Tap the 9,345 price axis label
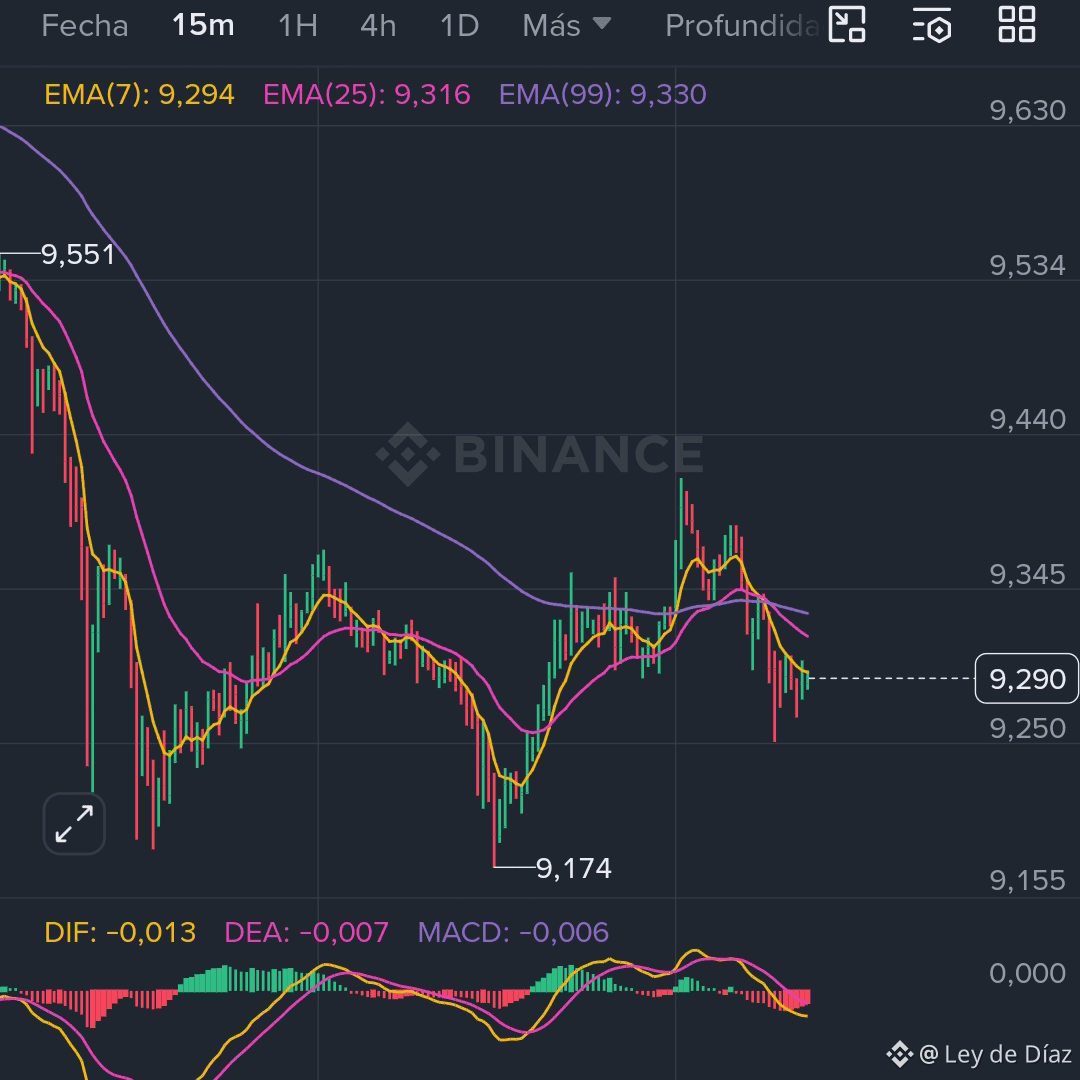Image resolution: width=1080 pixels, height=1080 pixels. pos(1028,574)
